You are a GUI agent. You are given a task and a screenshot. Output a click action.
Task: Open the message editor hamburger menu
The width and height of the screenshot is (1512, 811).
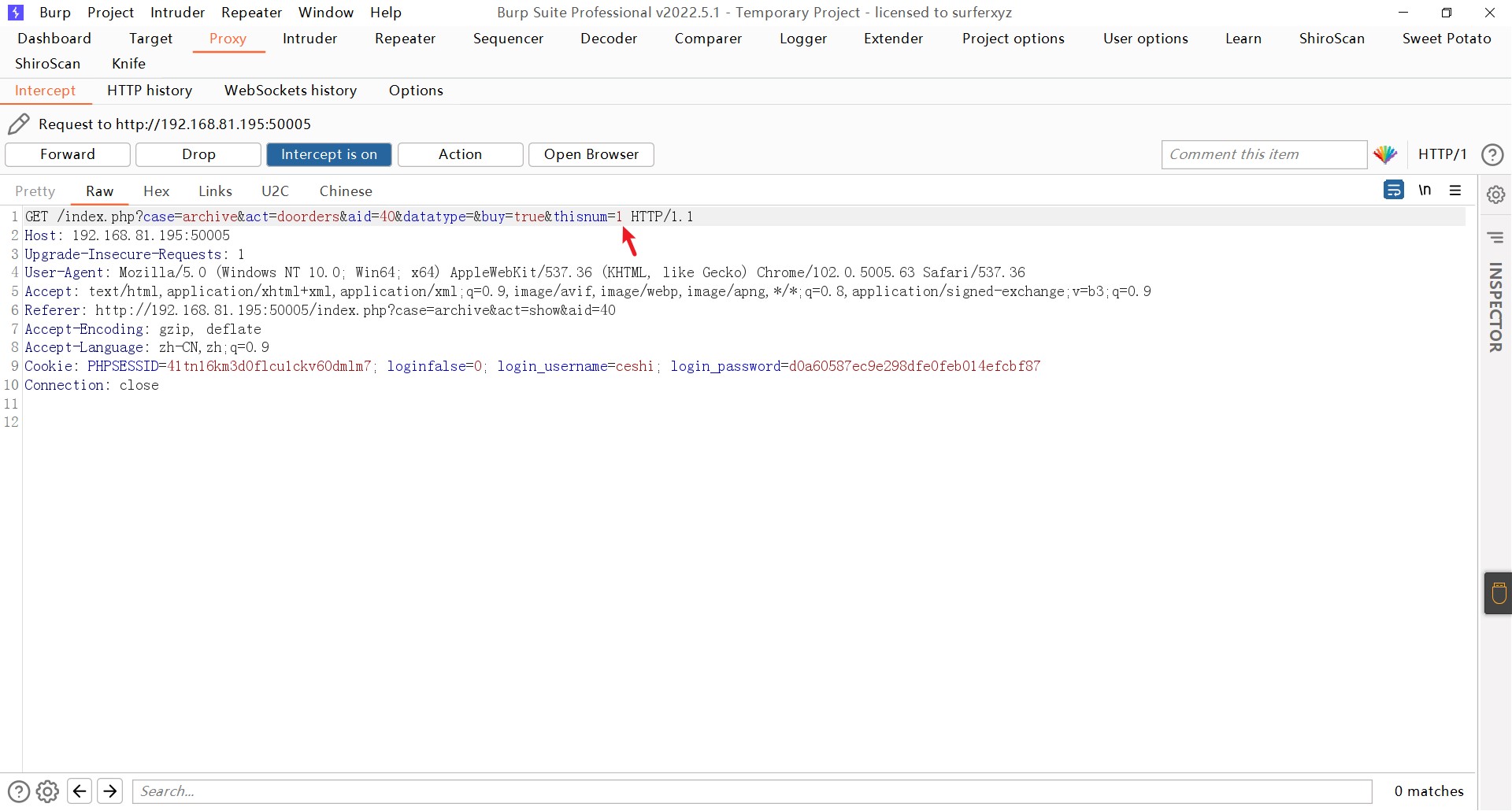point(1455,191)
